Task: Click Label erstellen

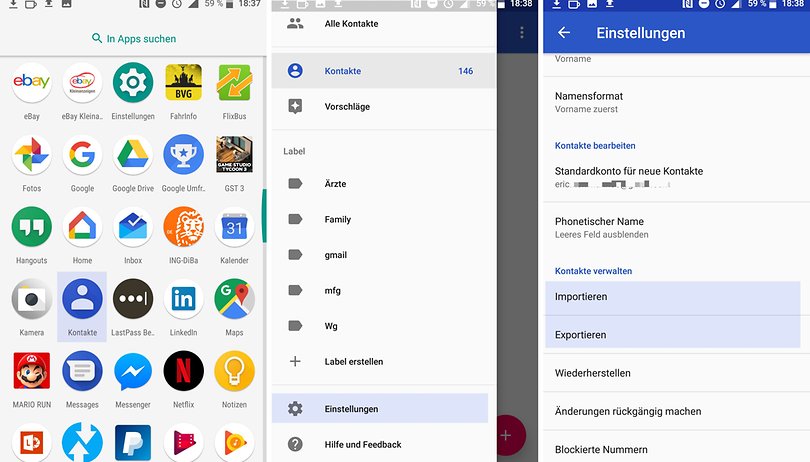Action: pos(383,362)
